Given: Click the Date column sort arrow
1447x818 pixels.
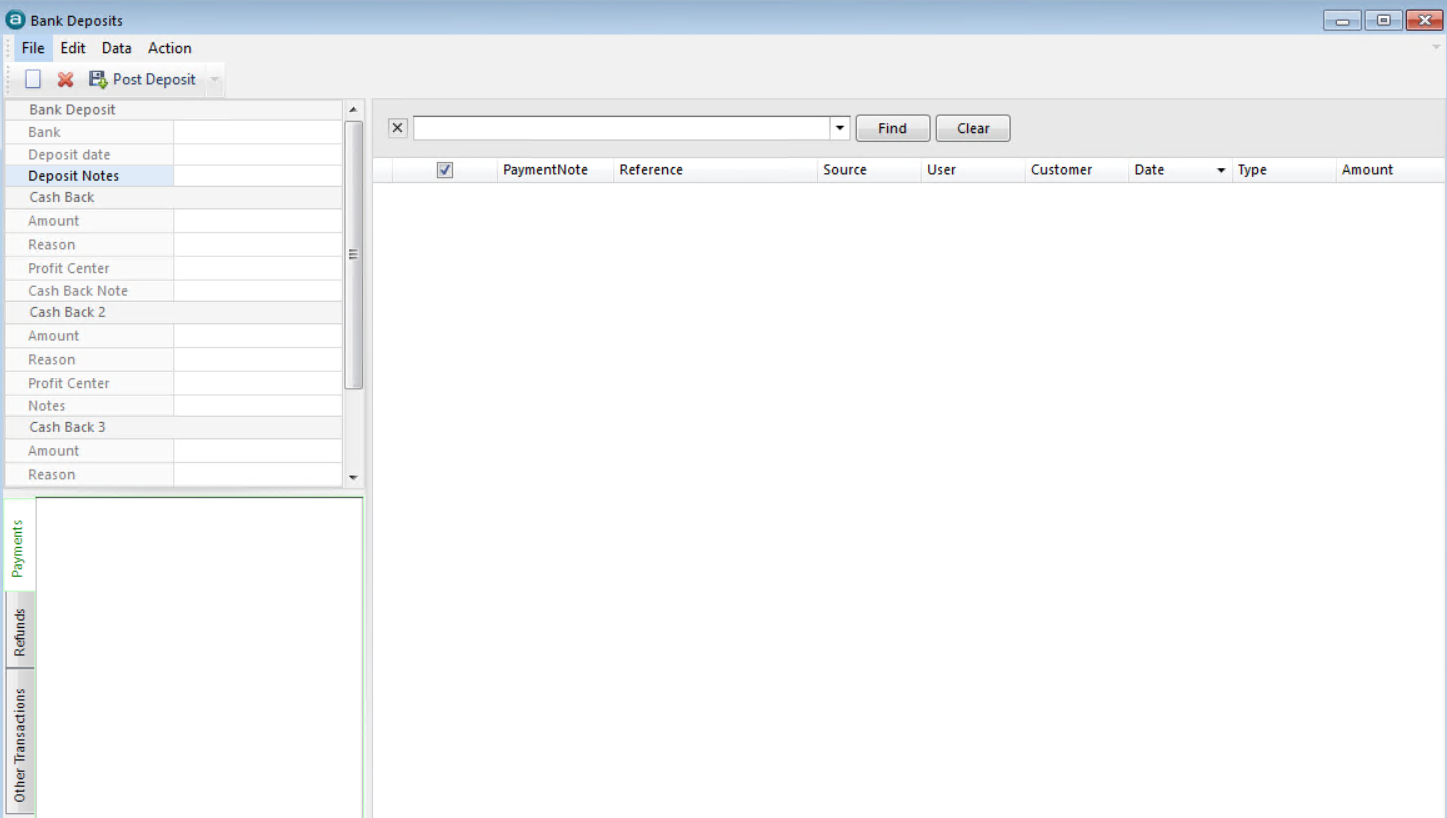Looking at the screenshot, I should pos(1221,171).
